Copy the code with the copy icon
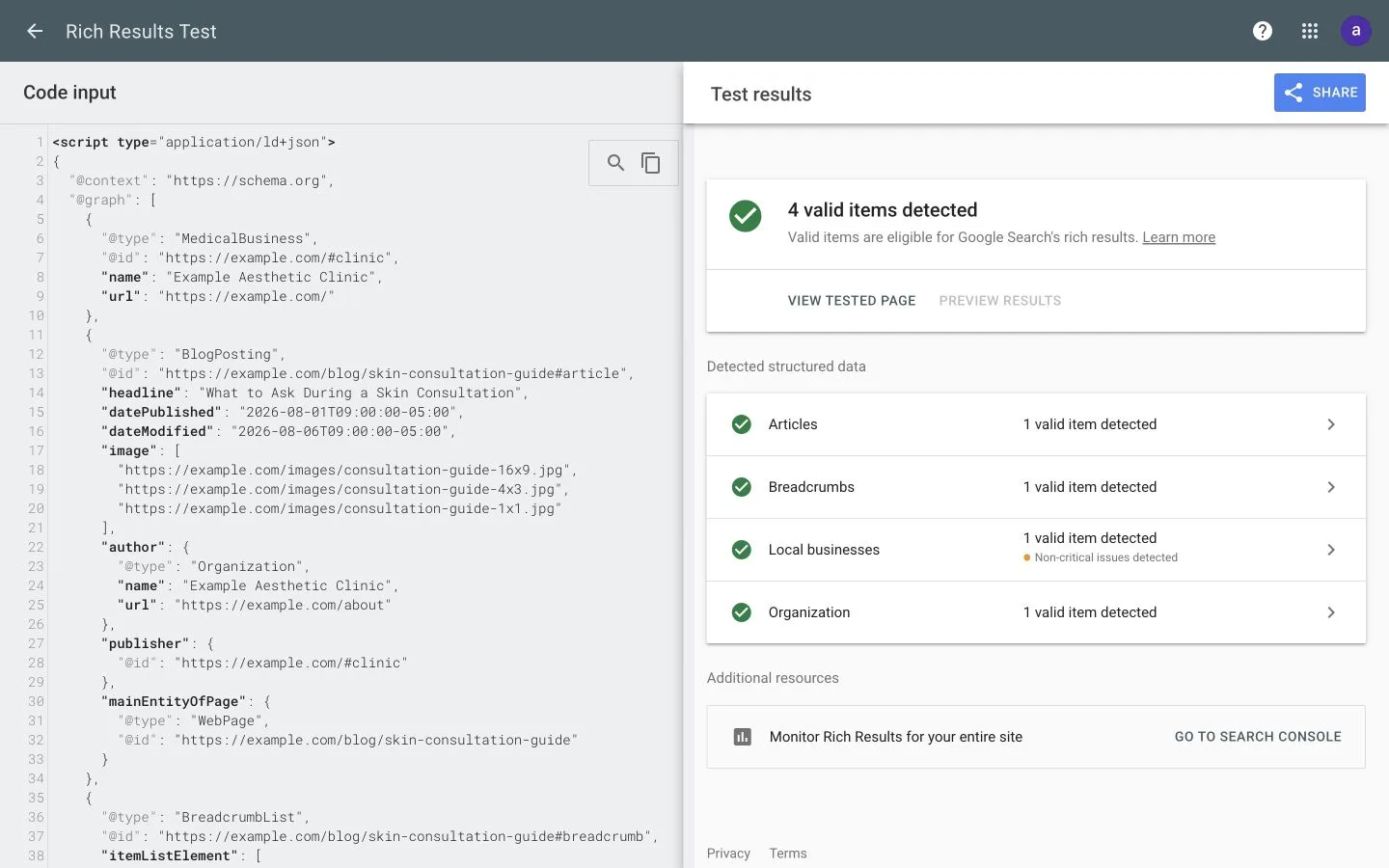 pos(651,163)
